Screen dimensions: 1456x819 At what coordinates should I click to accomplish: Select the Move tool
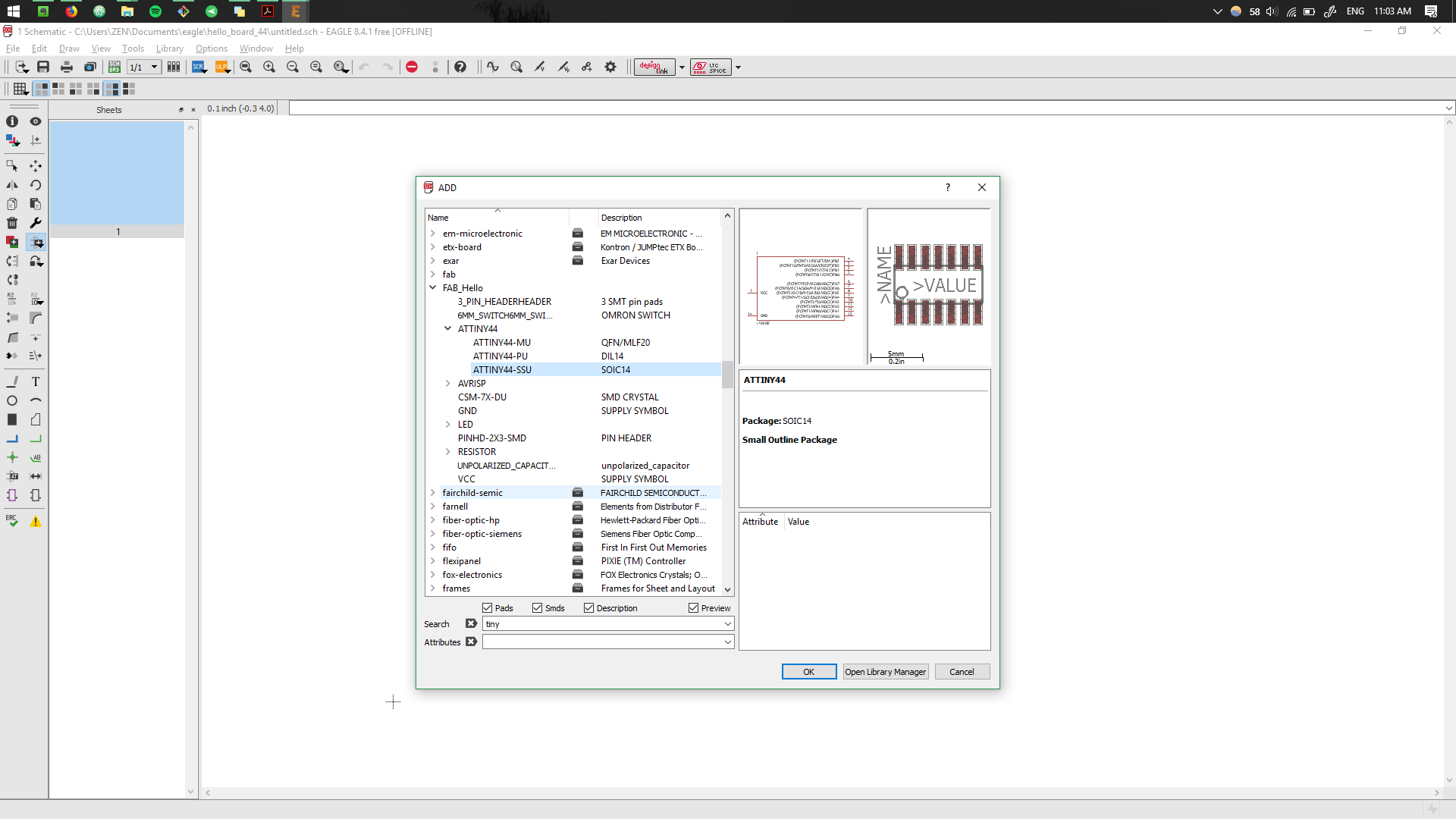pos(36,165)
